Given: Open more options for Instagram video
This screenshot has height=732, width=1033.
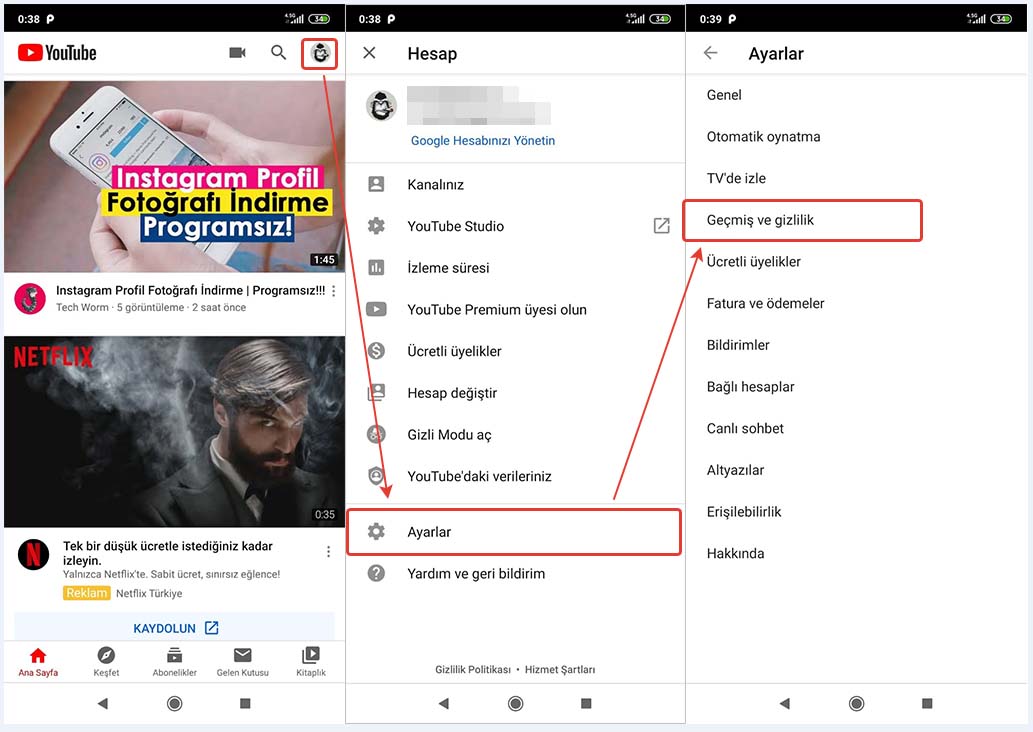Looking at the screenshot, I should tap(333, 291).
